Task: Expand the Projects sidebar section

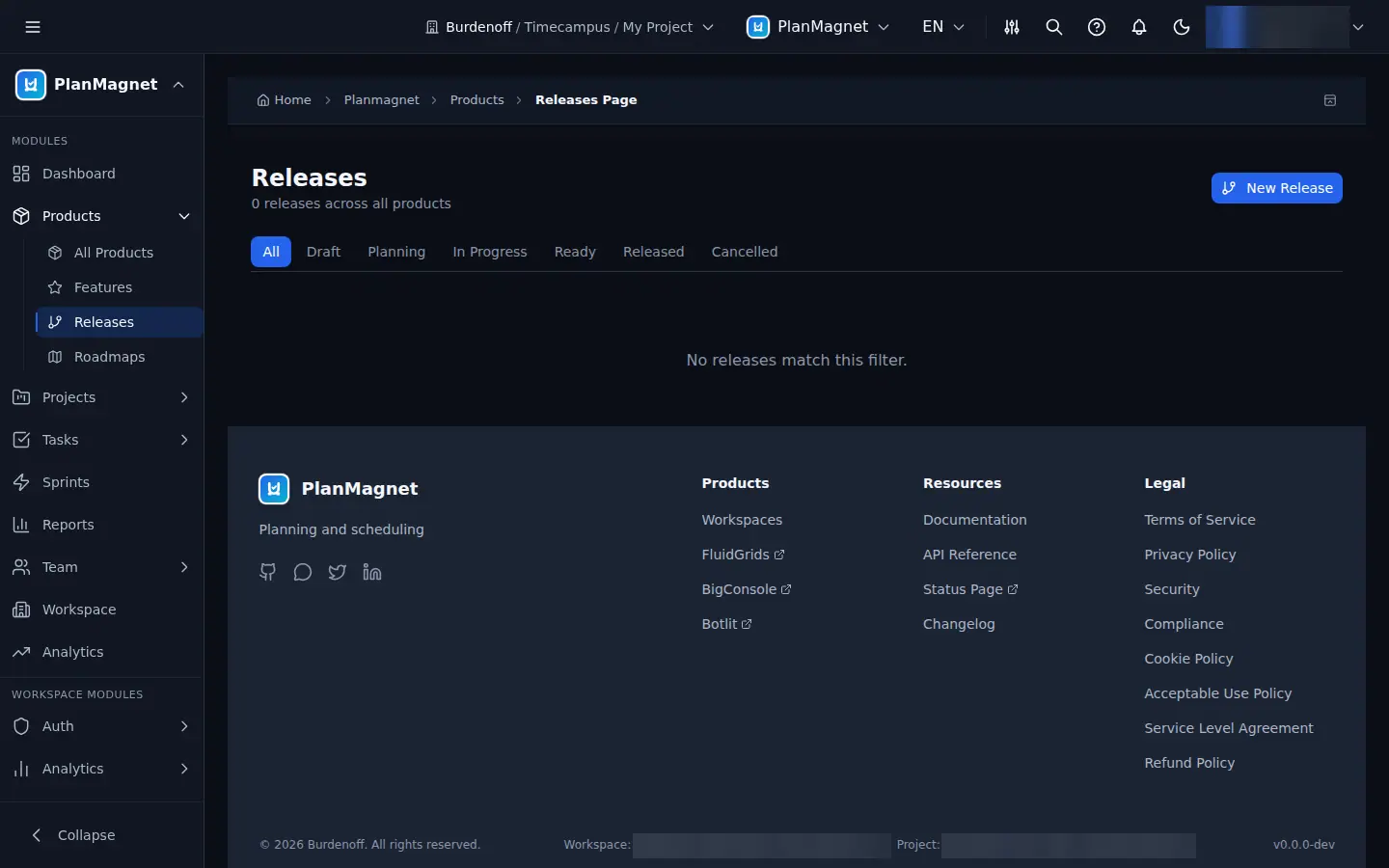Action: 184,397
